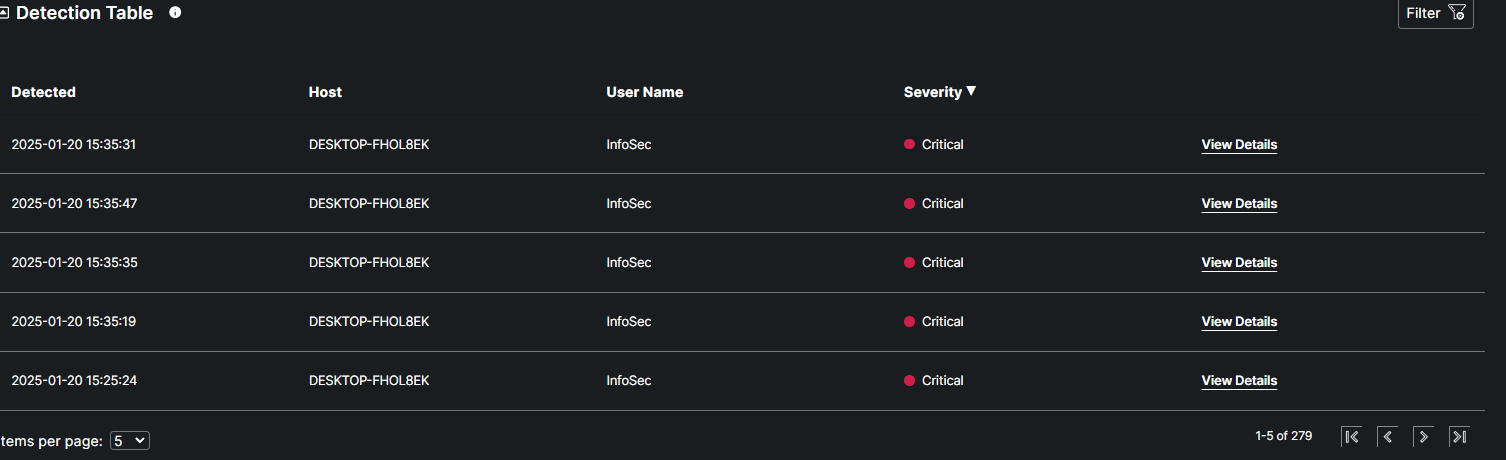
Task: Click the Host column header
Action: click(325, 92)
